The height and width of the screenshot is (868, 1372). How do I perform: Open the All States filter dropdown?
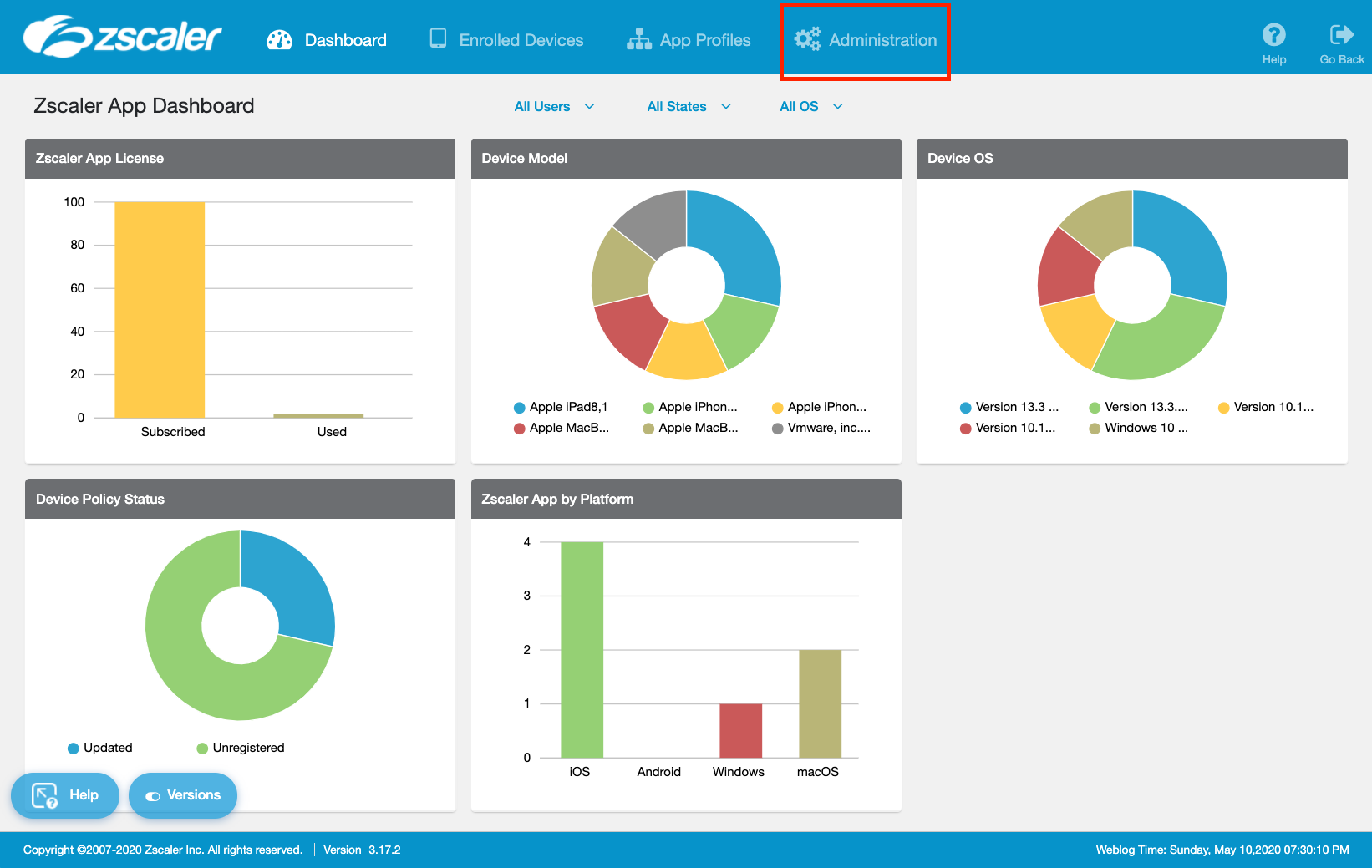tap(689, 107)
